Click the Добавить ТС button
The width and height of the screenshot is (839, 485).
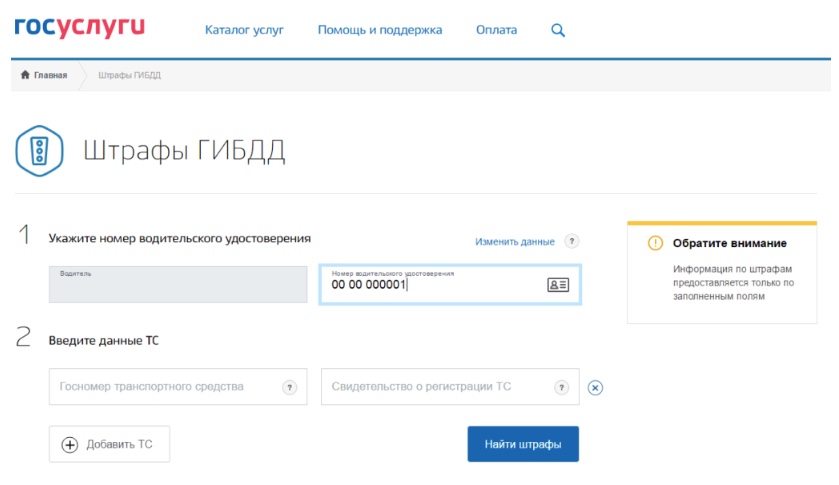(109, 445)
